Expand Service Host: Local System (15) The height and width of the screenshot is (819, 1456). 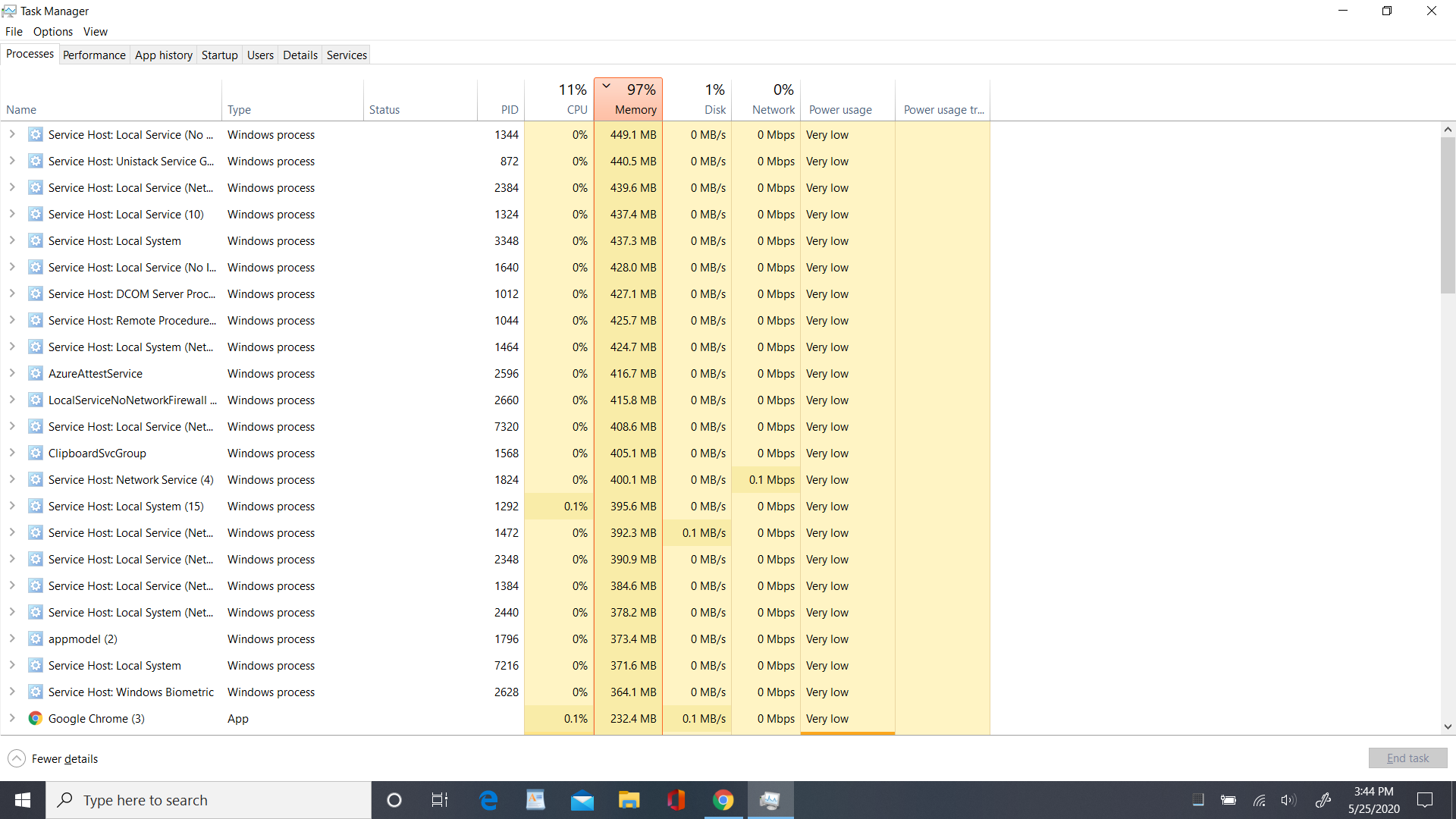click(x=12, y=506)
